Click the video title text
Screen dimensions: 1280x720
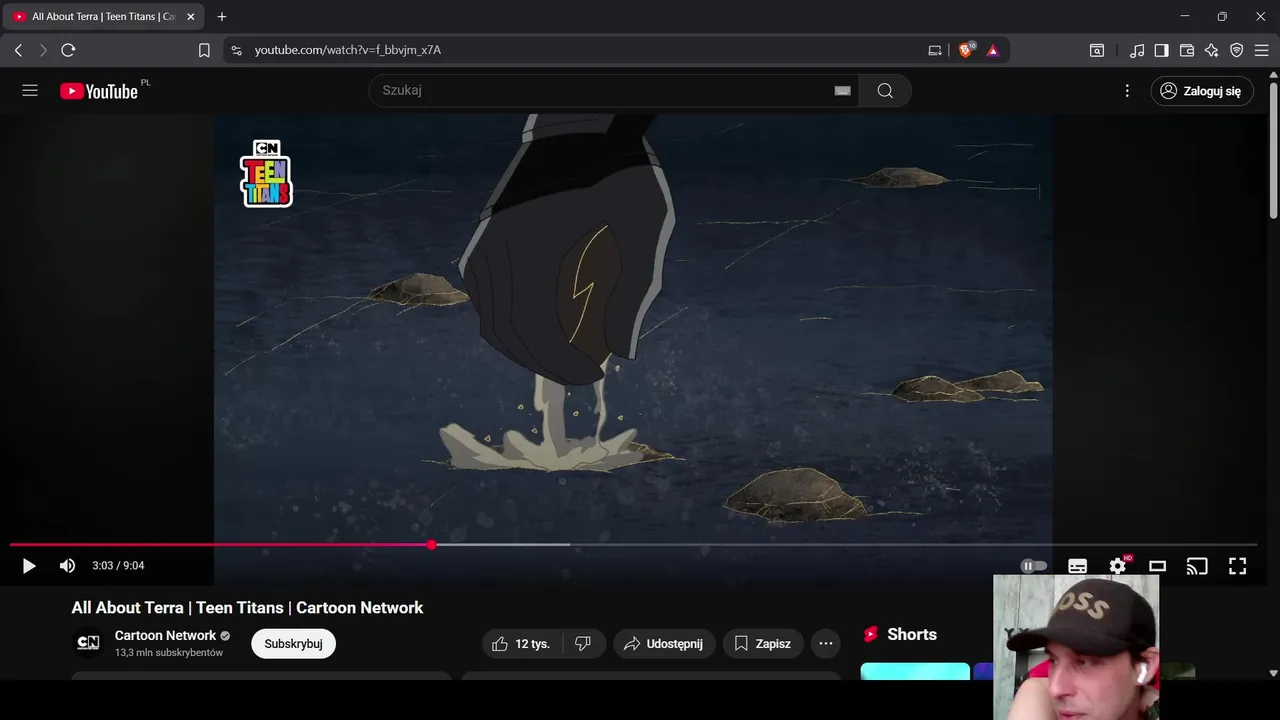[x=247, y=608]
